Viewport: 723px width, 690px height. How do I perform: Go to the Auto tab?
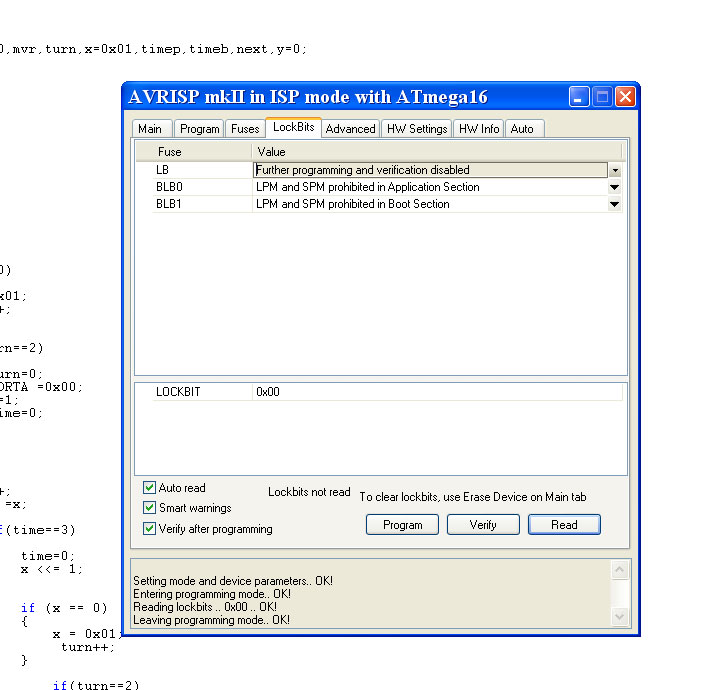(524, 129)
